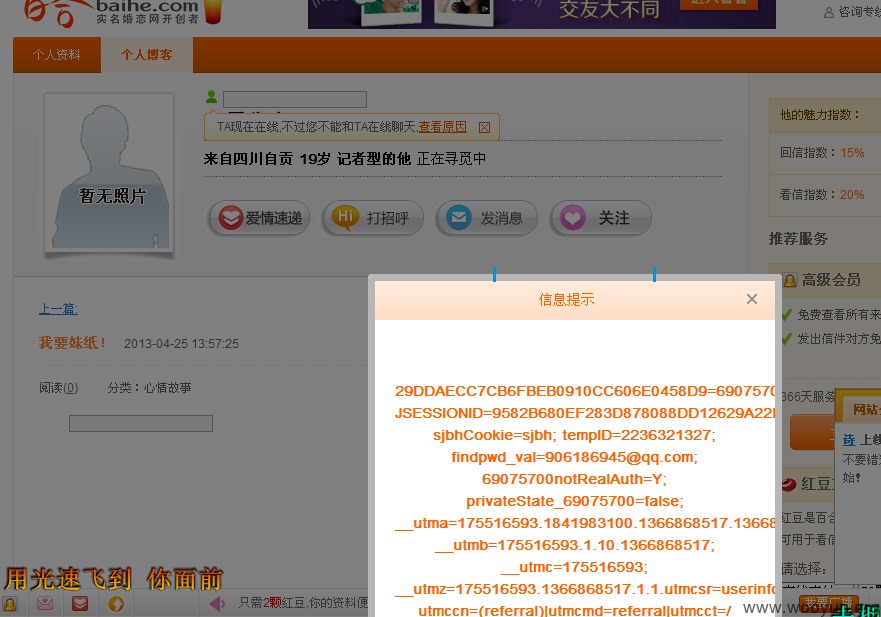Open the 阅读(0) read count link
This screenshot has height=617, width=881.
58,388
